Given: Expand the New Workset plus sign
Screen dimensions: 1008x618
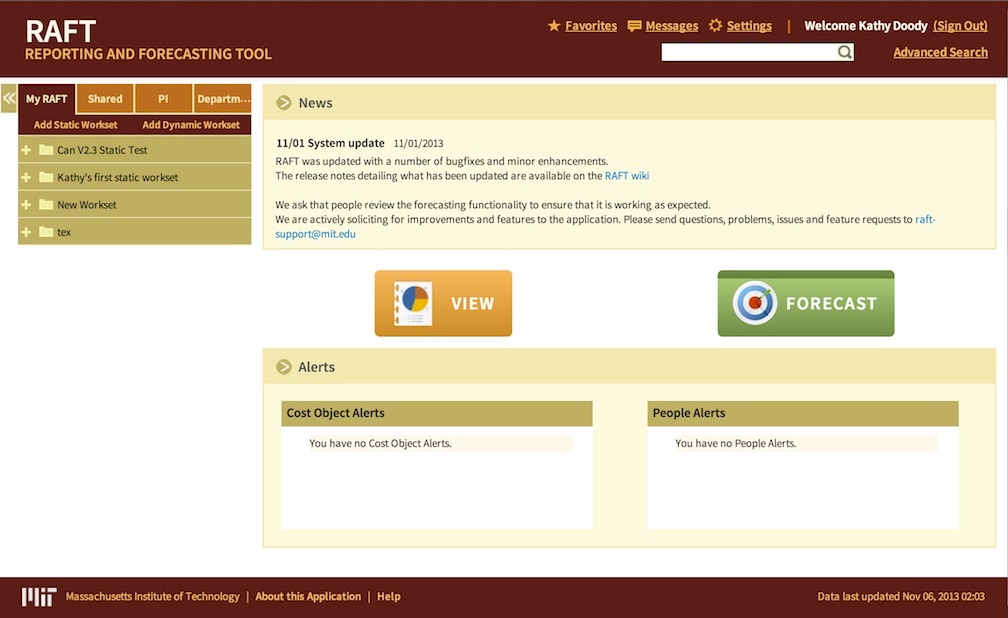Looking at the screenshot, I should (x=26, y=204).
